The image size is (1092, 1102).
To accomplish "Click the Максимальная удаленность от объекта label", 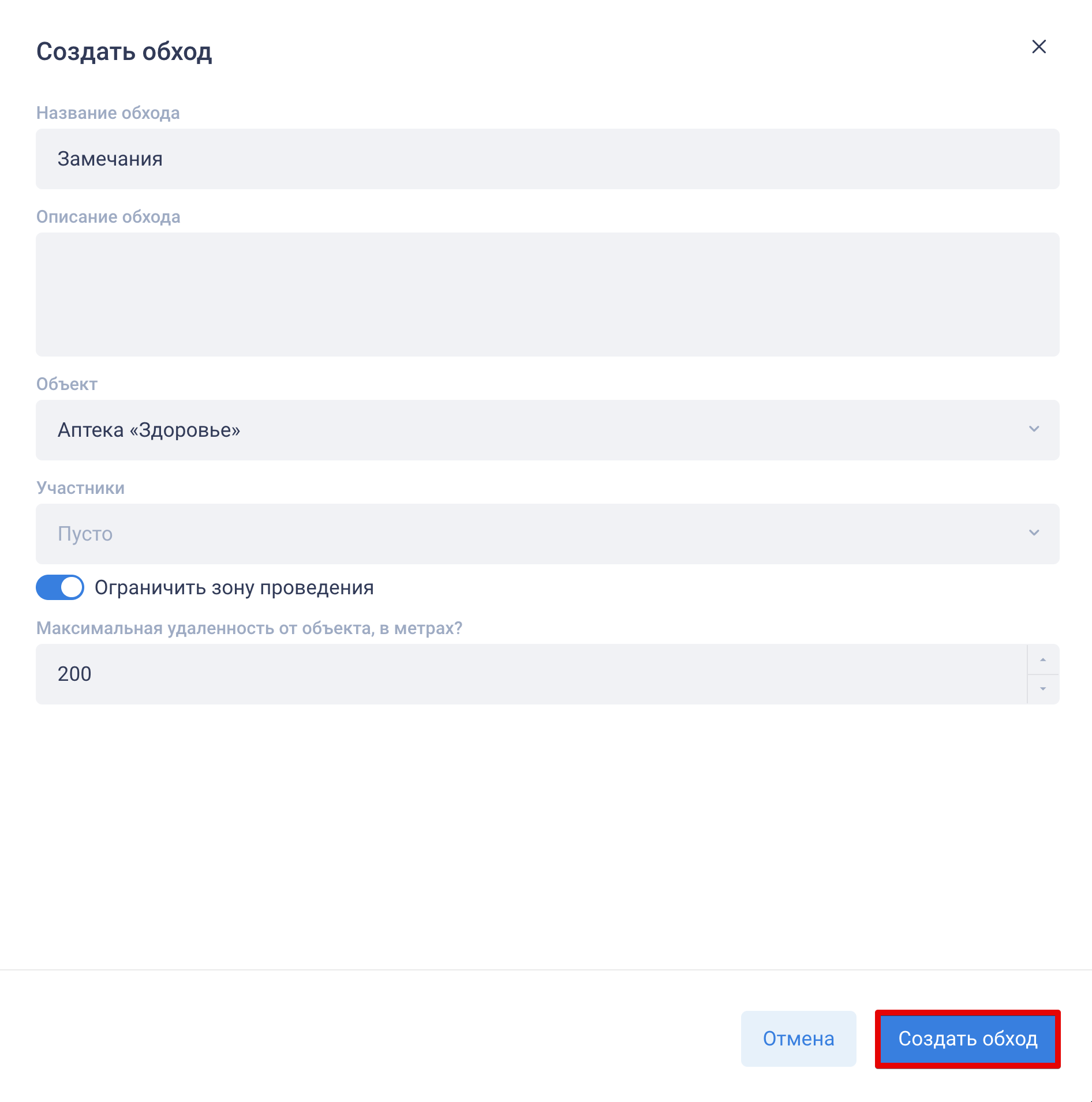I will coord(249,628).
